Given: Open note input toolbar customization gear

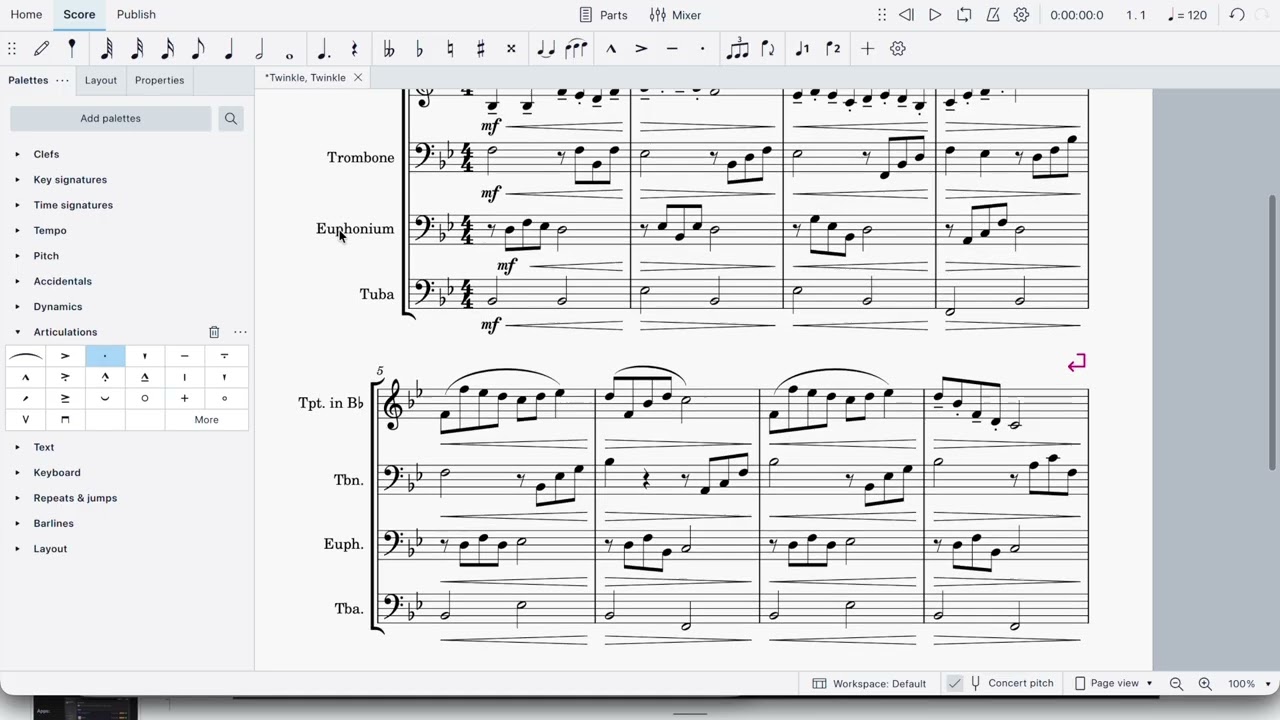Looking at the screenshot, I should [898, 48].
